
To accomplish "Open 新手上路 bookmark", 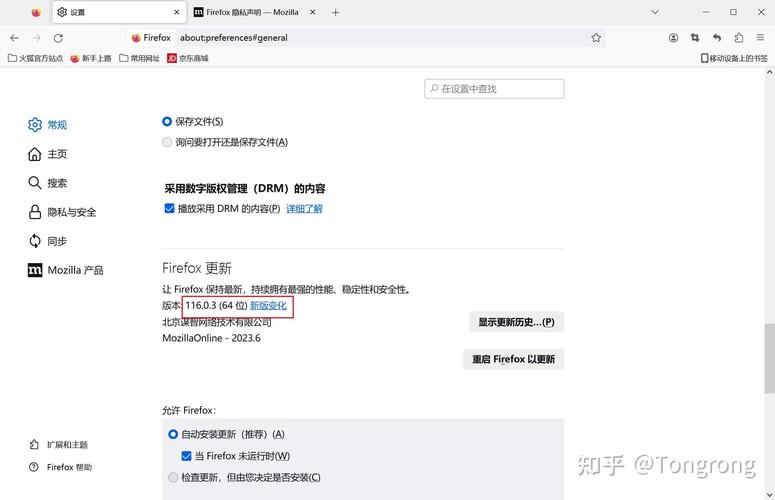I will [90, 58].
